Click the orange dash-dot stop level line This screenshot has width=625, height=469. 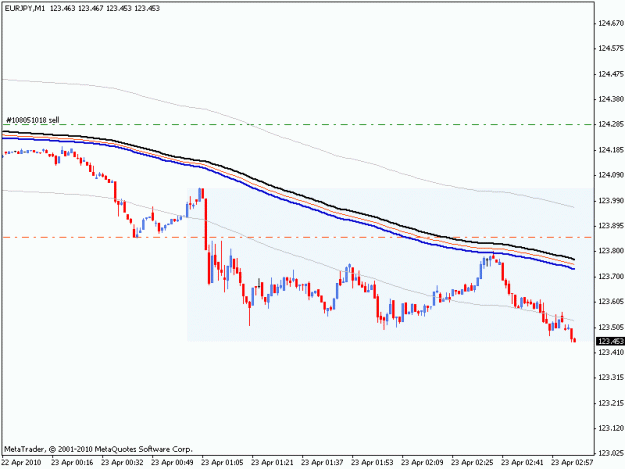point(297,237)
